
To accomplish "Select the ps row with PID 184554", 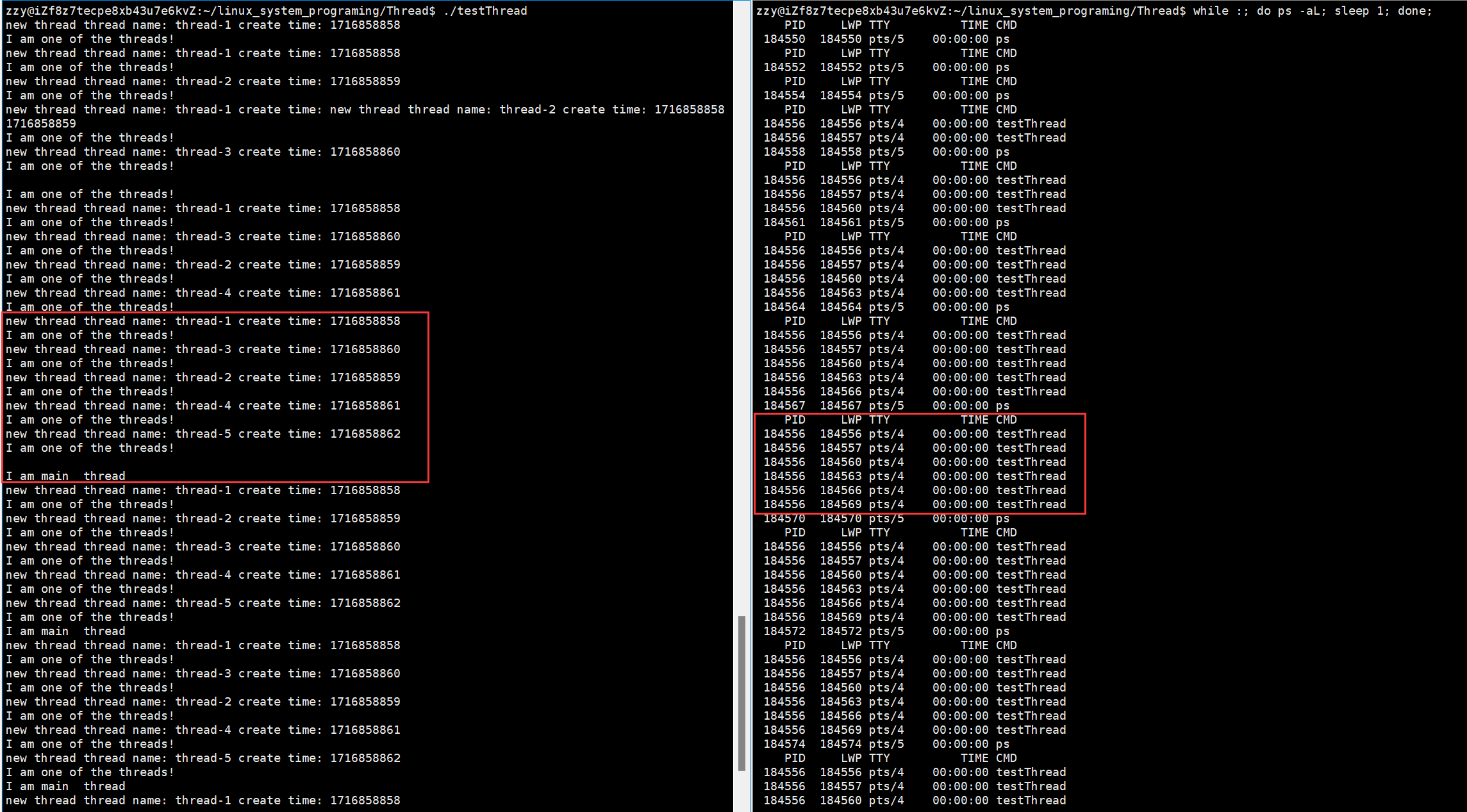I will point(886,95).
